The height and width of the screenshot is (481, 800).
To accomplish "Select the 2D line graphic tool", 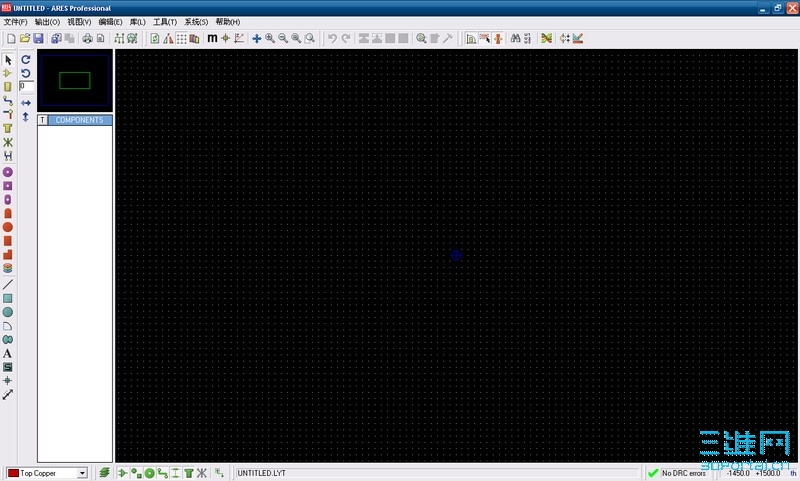I will tap(8, 285).
